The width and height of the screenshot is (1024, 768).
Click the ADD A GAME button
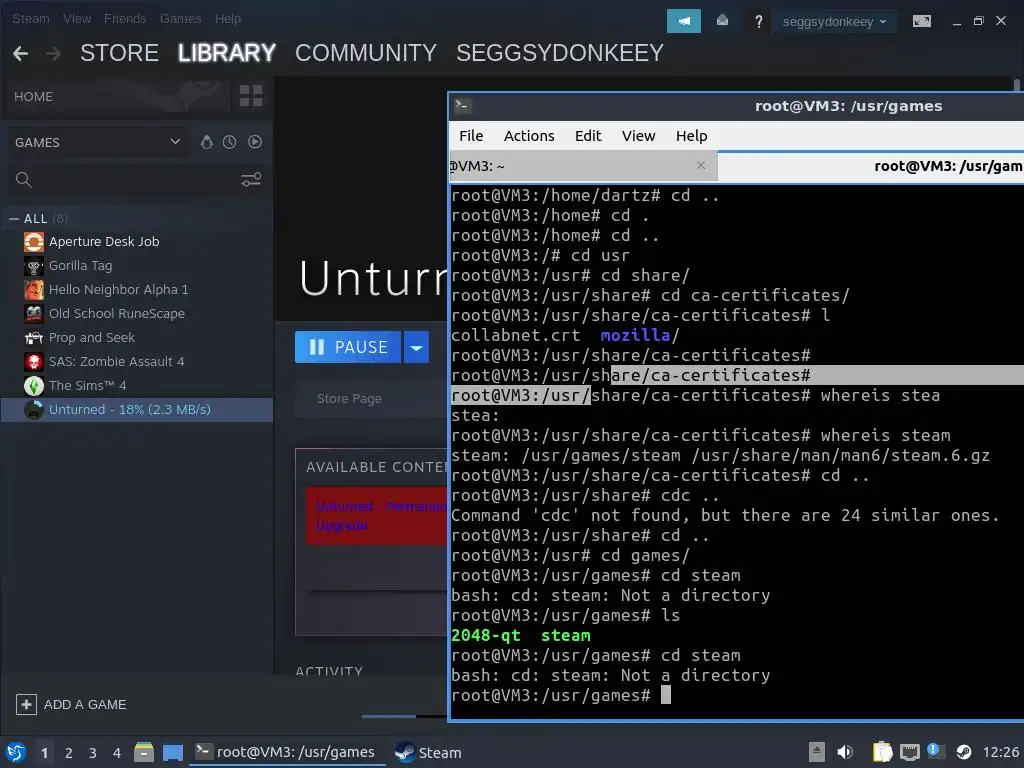pos(71,705)
